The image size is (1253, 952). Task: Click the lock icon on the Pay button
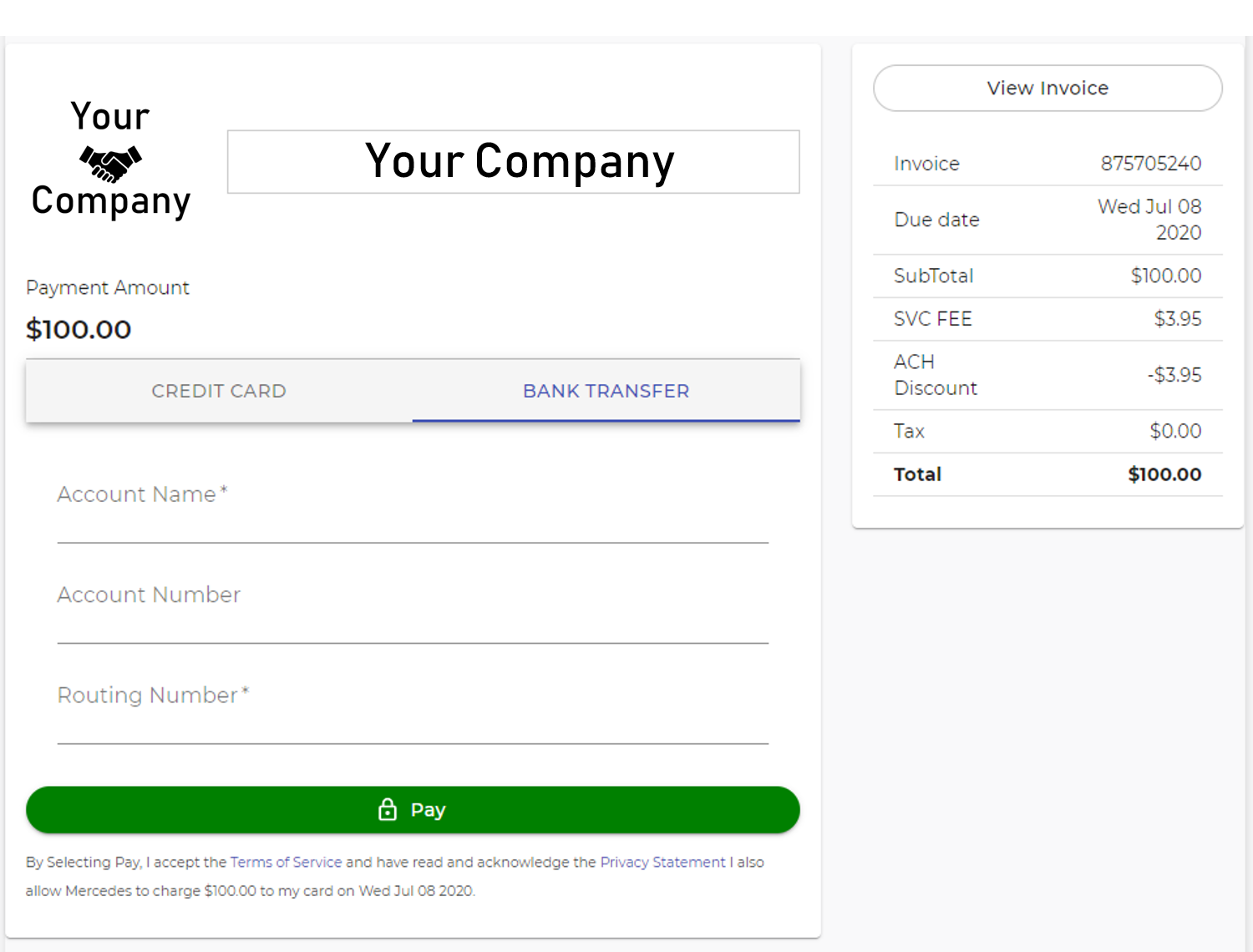click(x=388, y=809)
